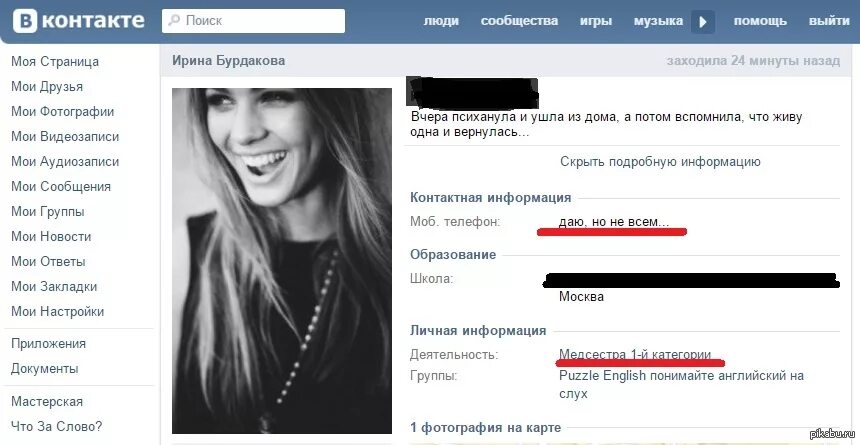Screen dimensions: 860x445
Task: Open Моя Страница in the sidebar
Action: coord(55,61)
